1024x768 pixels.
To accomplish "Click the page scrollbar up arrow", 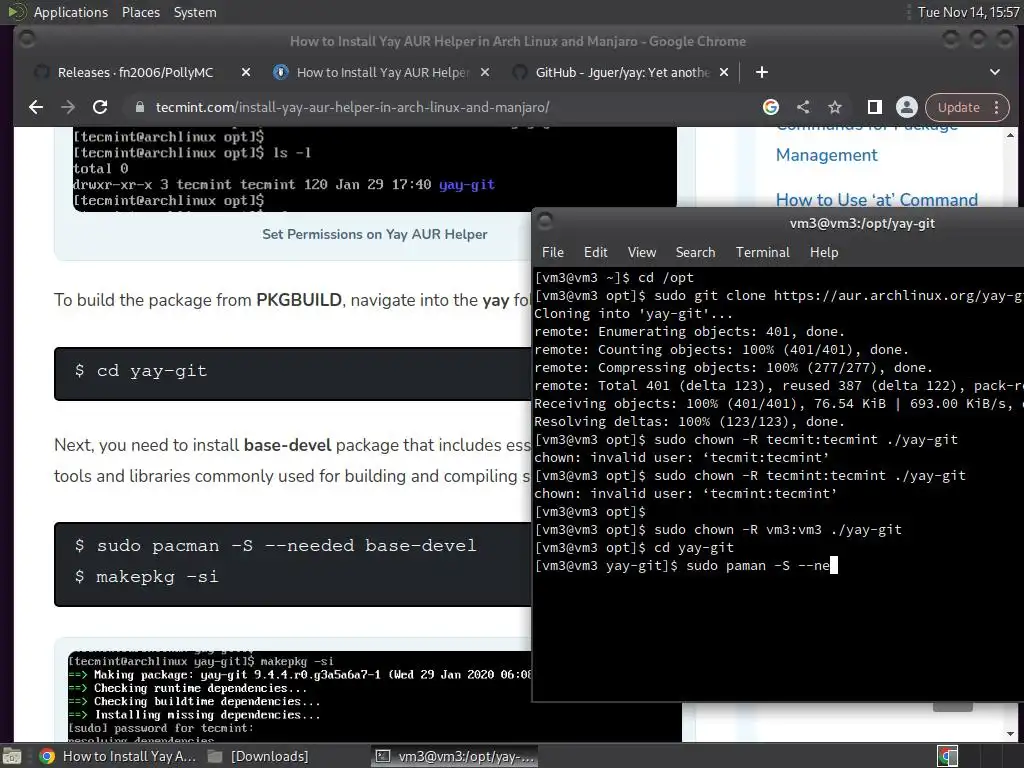I will [1011, 135].
